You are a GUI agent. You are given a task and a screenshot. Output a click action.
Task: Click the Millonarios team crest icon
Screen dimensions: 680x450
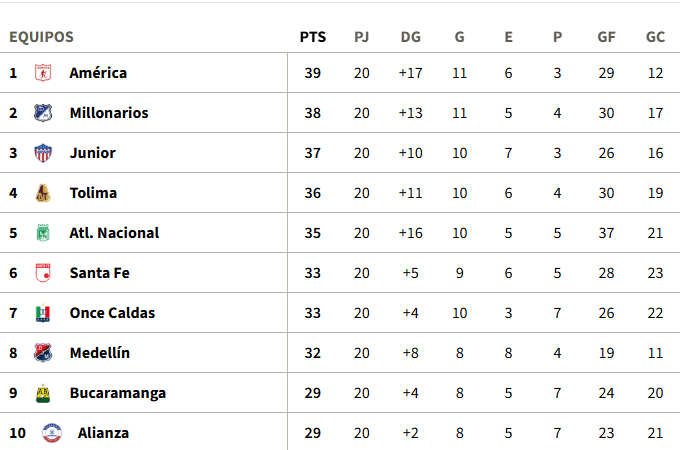click(x=43, y=113)
